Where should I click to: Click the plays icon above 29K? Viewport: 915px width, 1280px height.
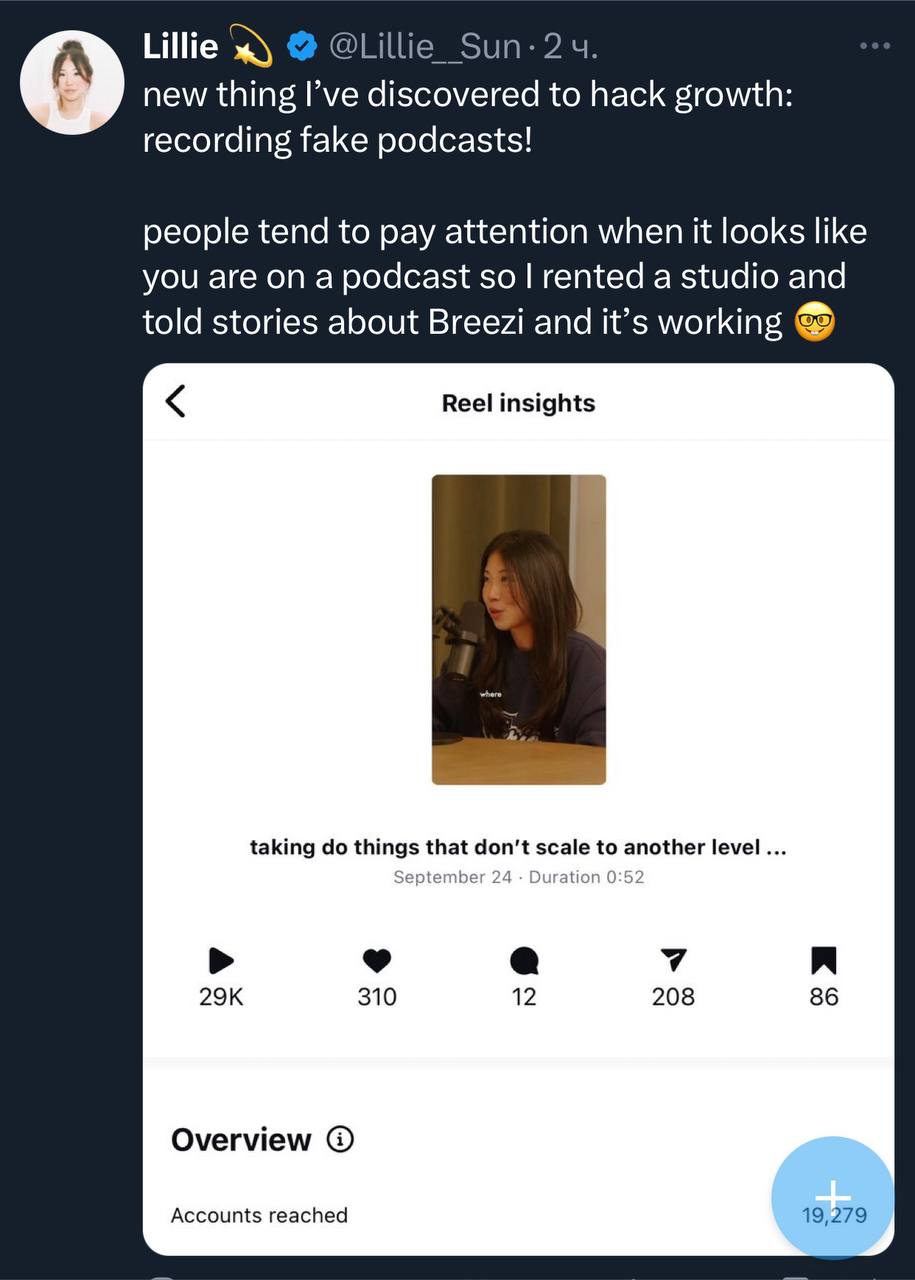(x=221, y=961)
